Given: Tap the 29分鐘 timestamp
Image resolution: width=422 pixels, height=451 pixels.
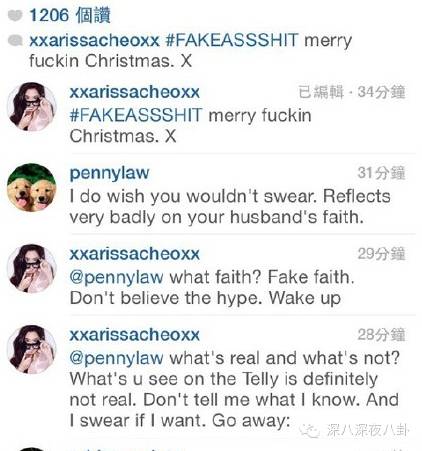Looking at the screenshot, I should click(382, 254).
